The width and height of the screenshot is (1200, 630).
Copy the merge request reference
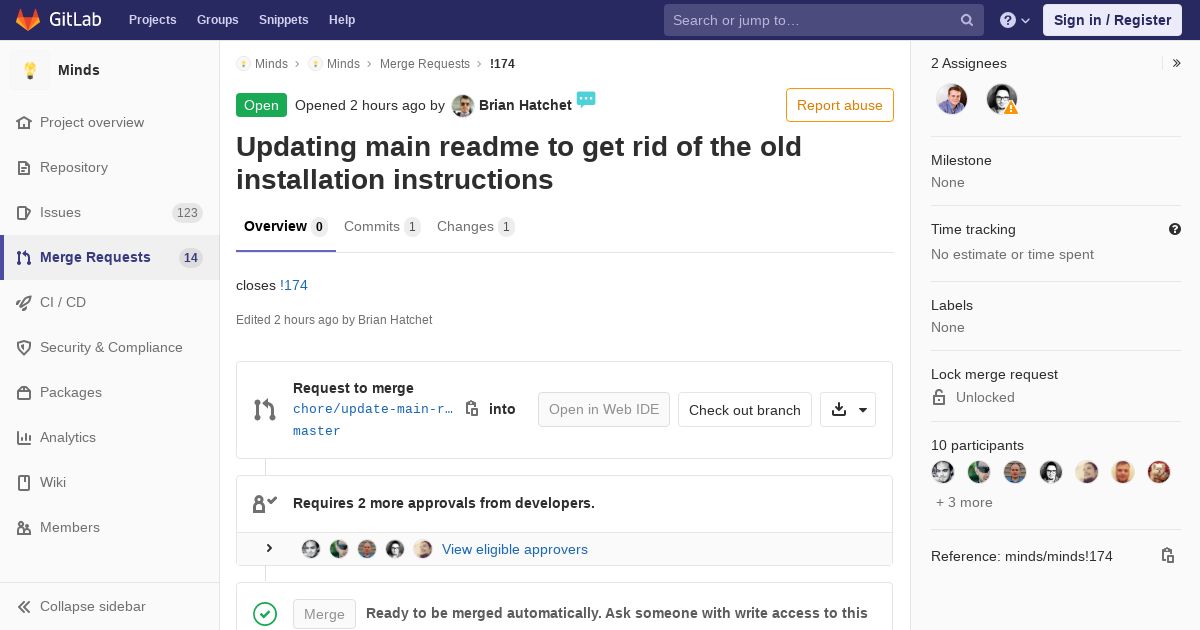click(x=1167, y=556)
